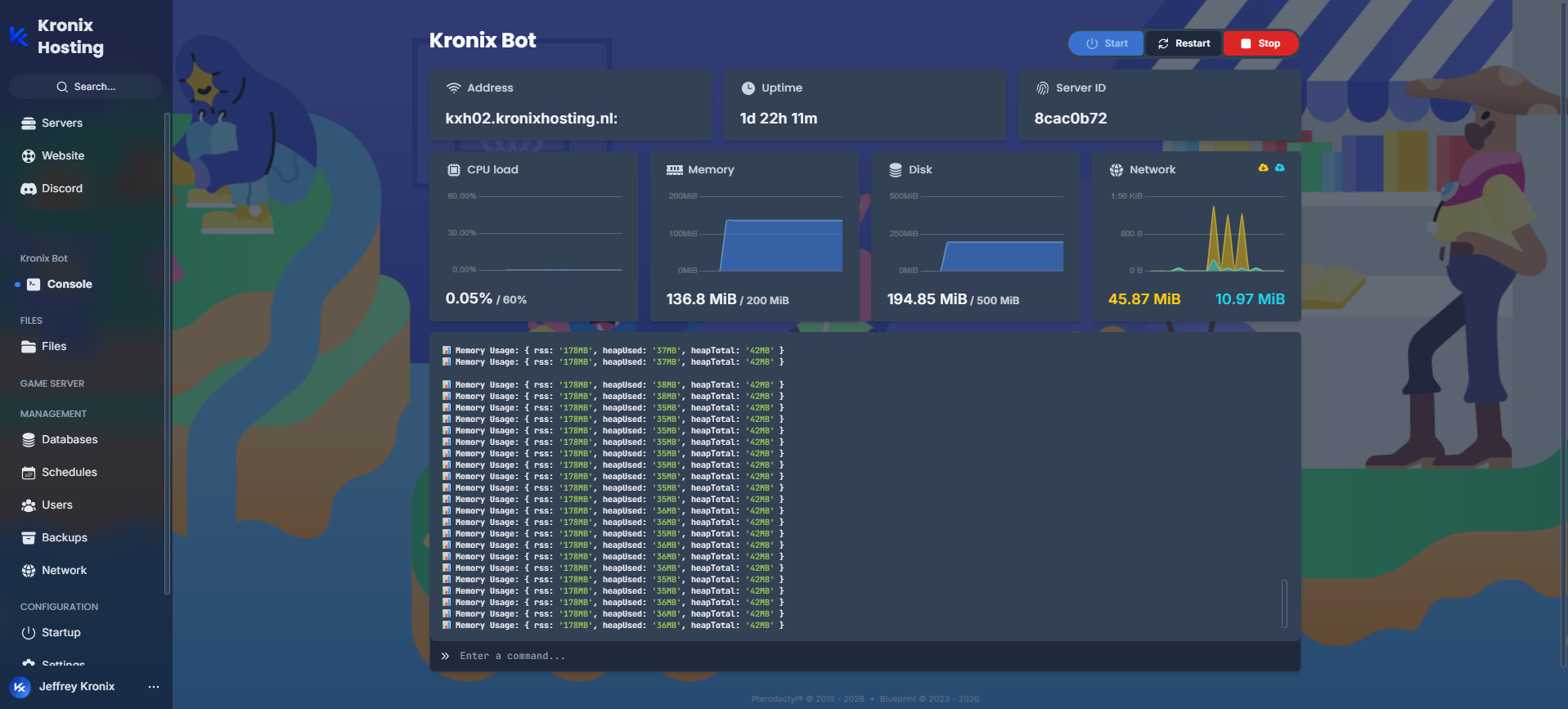Click the CPU load chip icon

pos(454,169)
